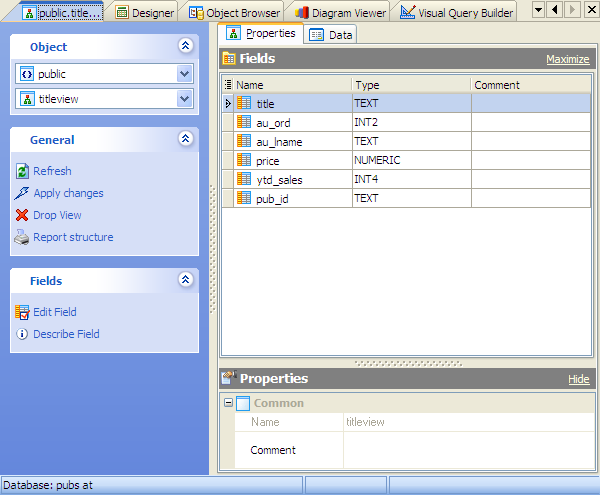Screen dimensions: 600x495
Task: Click the column chooser icon left of Name header
Action: tap(228, 85)
